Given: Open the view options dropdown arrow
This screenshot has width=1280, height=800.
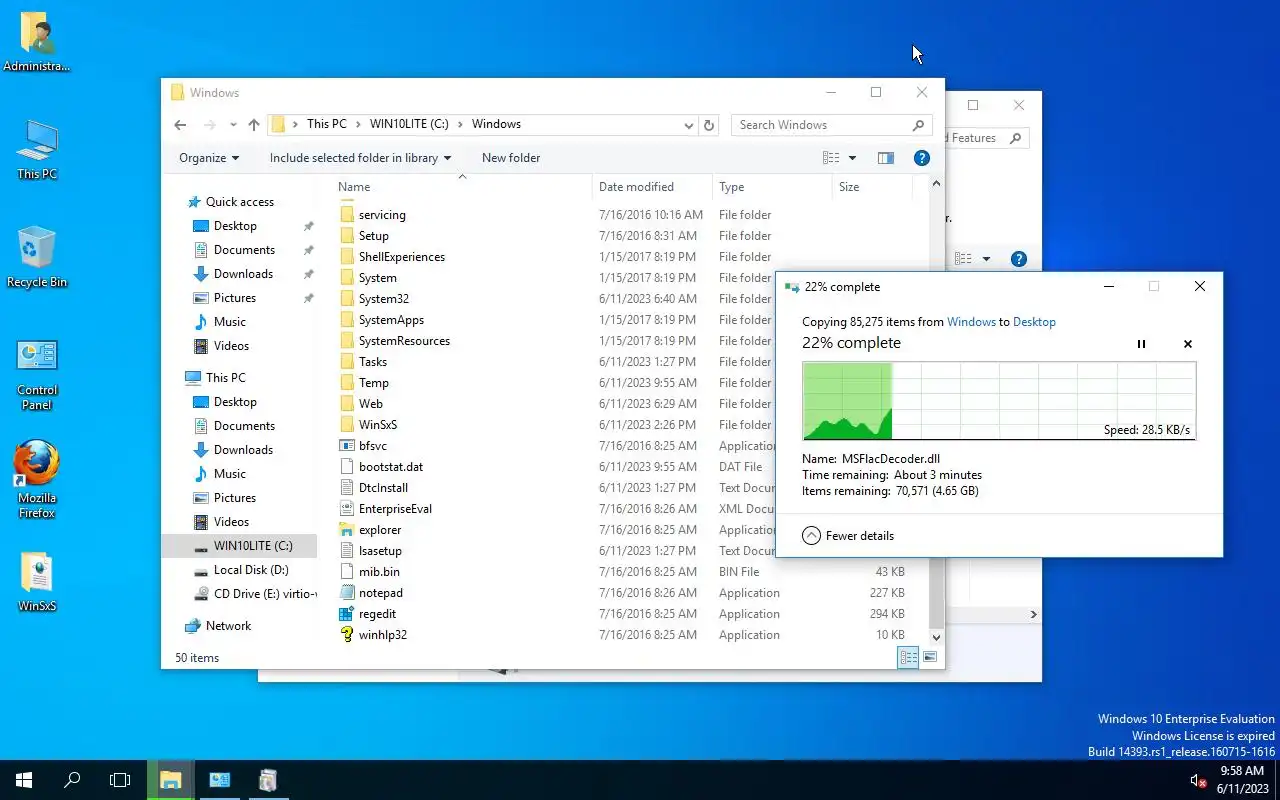Looking at the screenshot, I should click(852, 158).
